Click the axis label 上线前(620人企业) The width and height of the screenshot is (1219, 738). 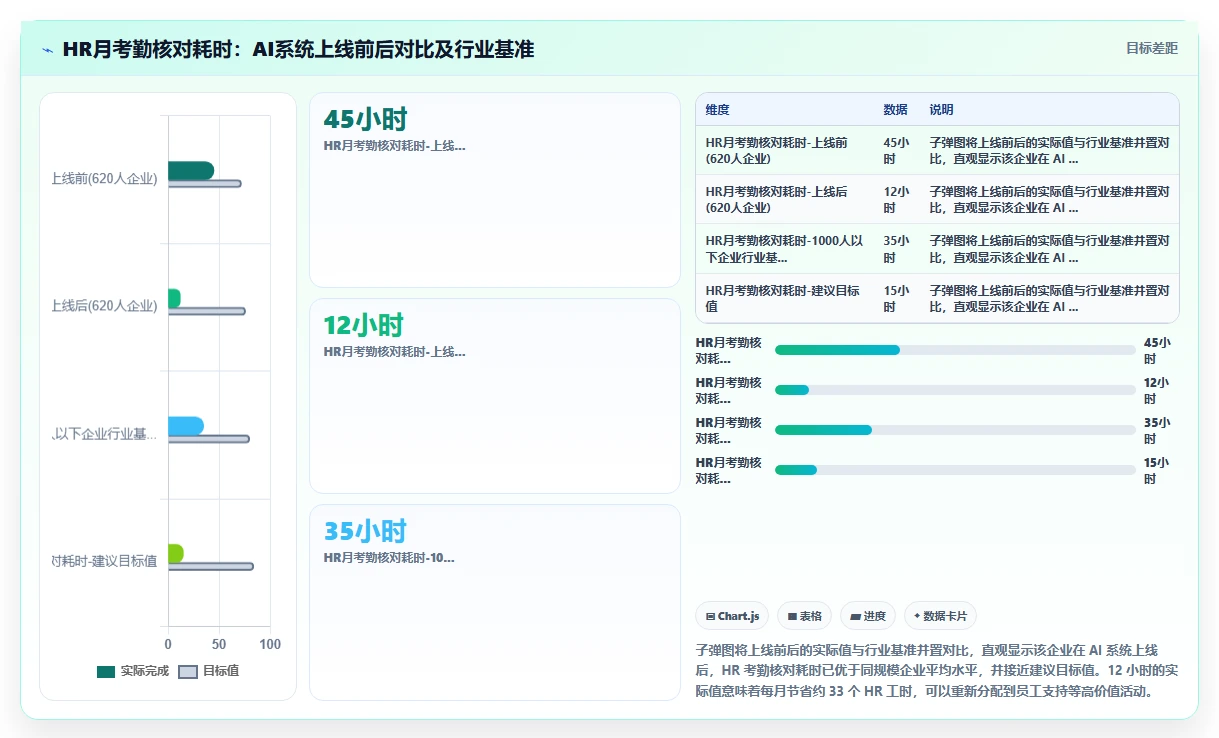pos(104,179)
